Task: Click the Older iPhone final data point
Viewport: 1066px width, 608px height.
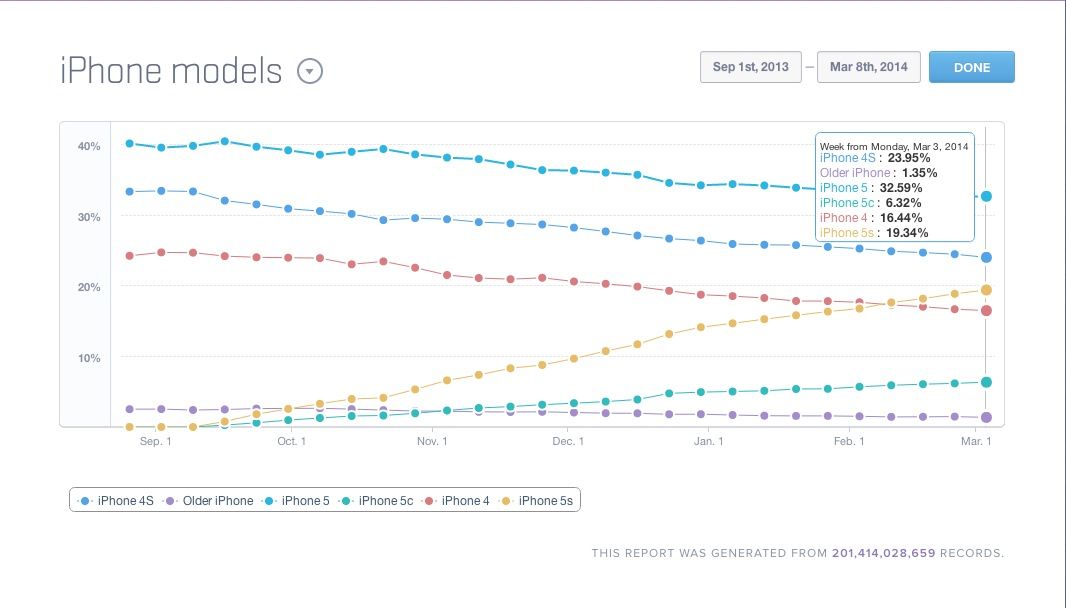Action: coord(986,417)
